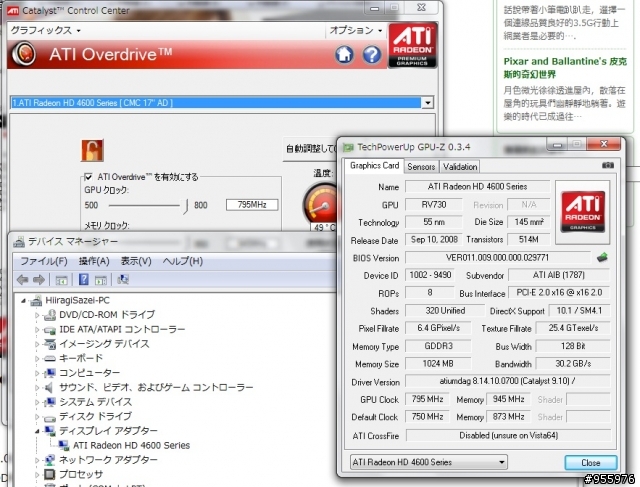Click the 320 Unified shaders value
This screenshot has width=640, height=487.
(445, 311)
